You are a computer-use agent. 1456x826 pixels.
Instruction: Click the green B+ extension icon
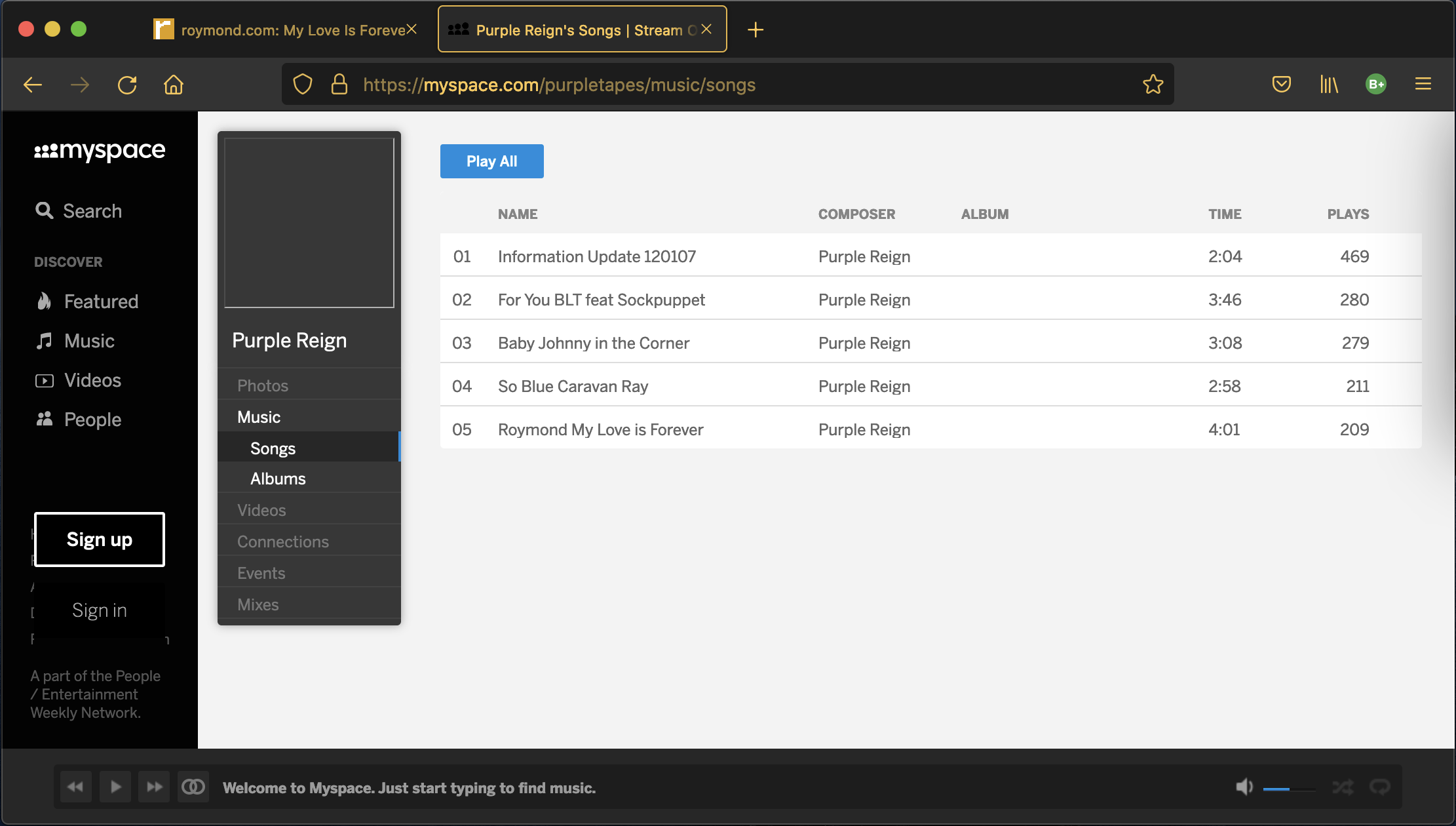tap(1376, 85)
